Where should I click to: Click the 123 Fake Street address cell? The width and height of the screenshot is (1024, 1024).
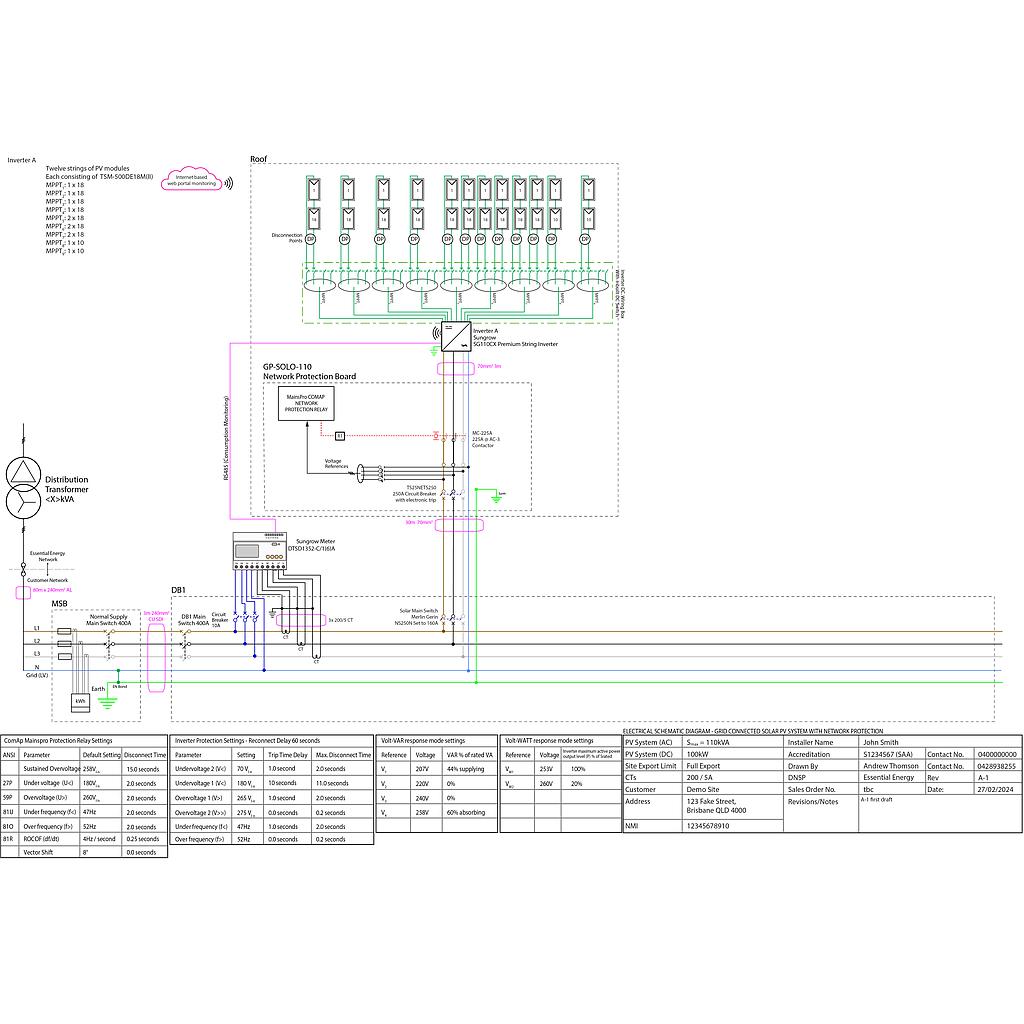point(733,806)
